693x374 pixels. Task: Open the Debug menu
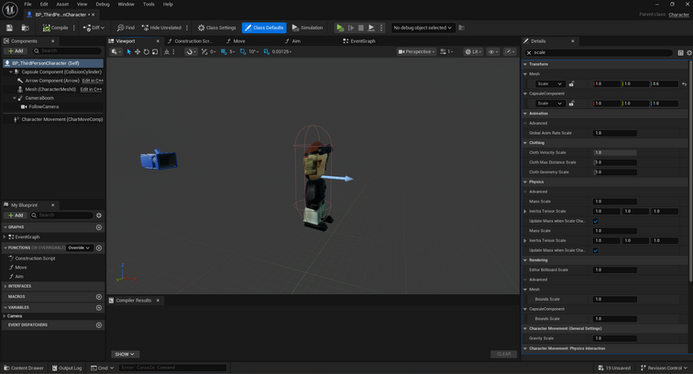click(103, 4)
